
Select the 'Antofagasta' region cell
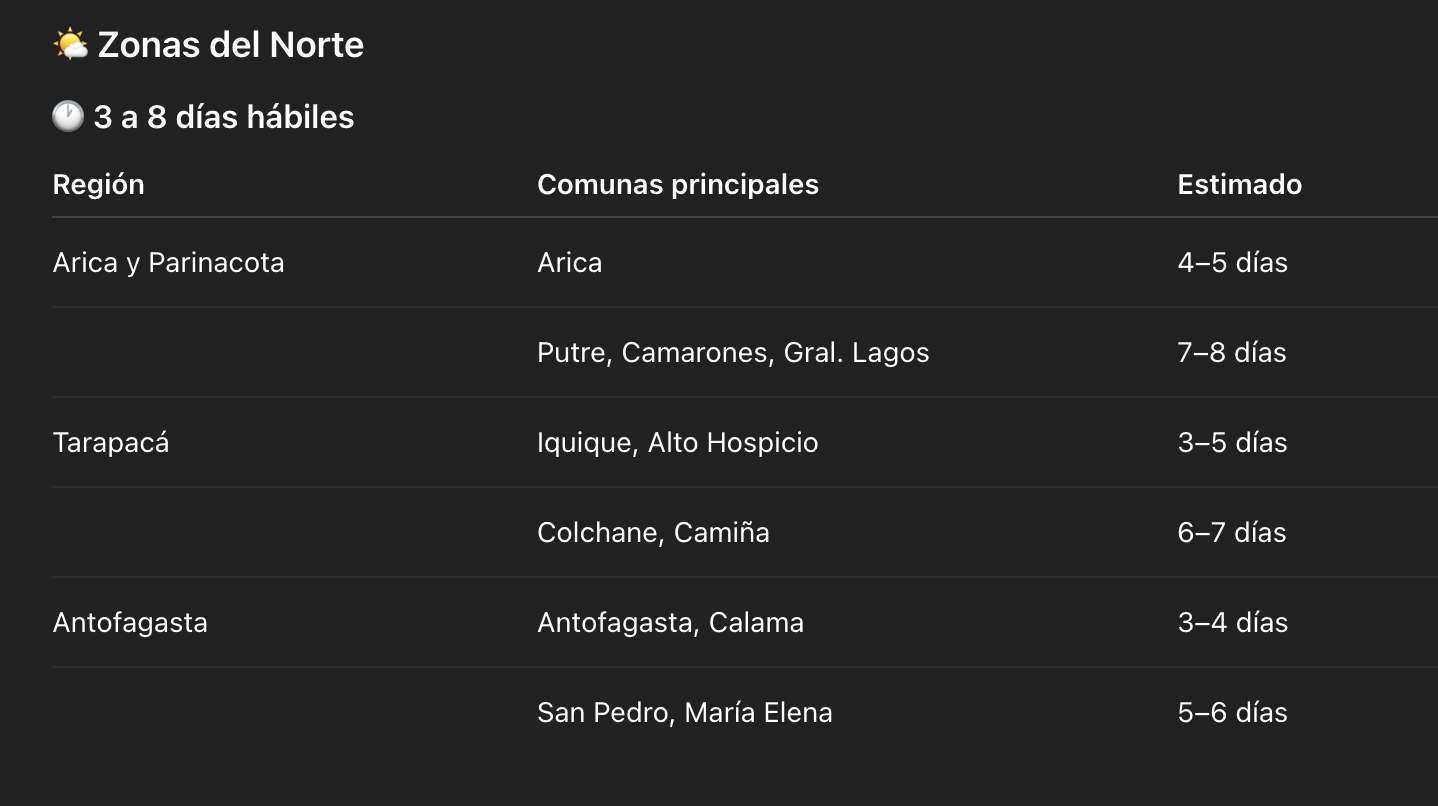[130, 623]
